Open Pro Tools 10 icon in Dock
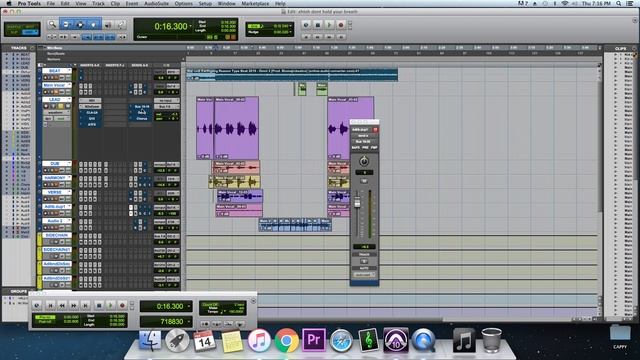Viewport: 640px width, 360px height. 396,340
